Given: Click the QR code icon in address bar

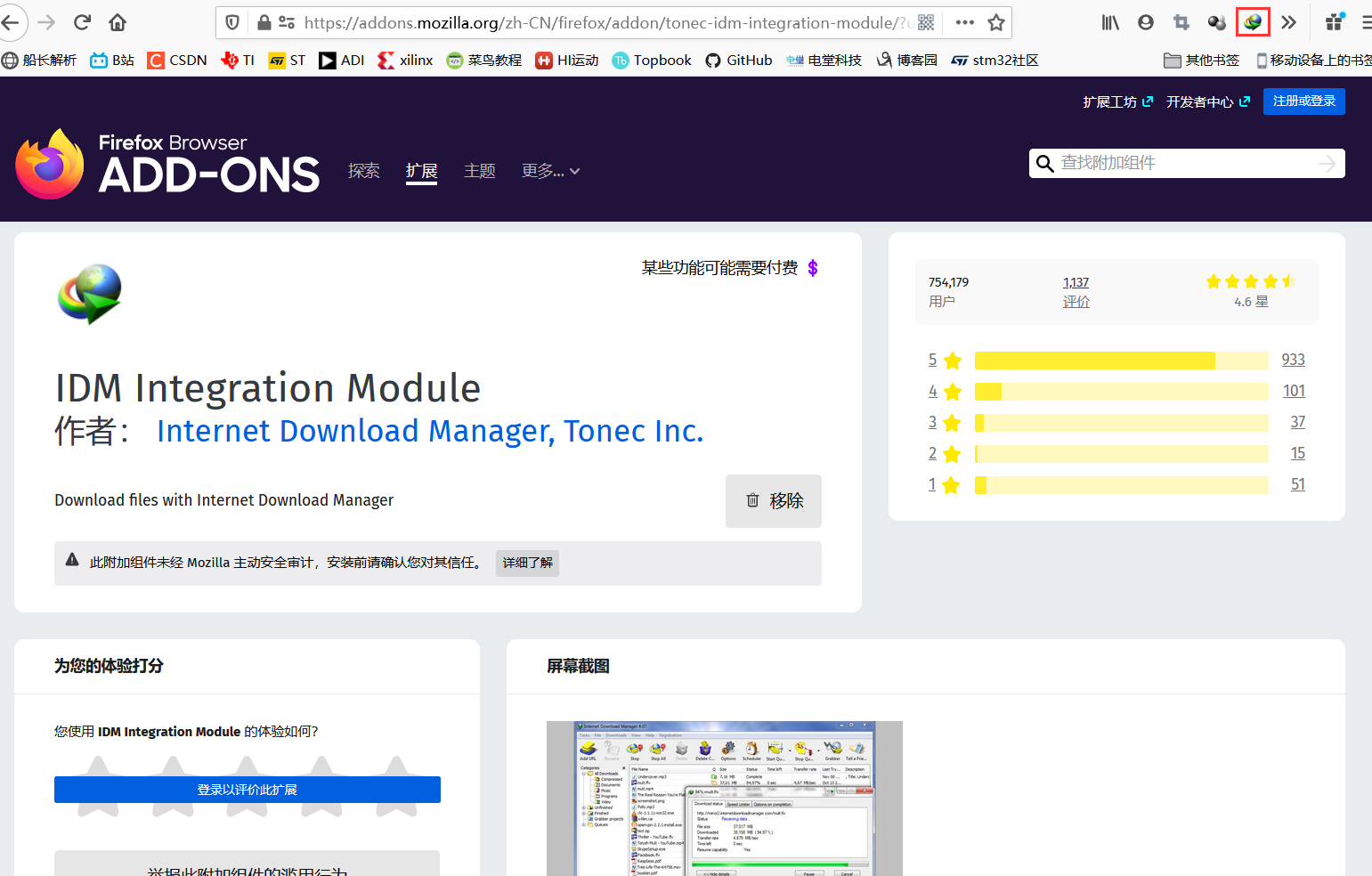Looking at the screenshot, I should point(926,22).
